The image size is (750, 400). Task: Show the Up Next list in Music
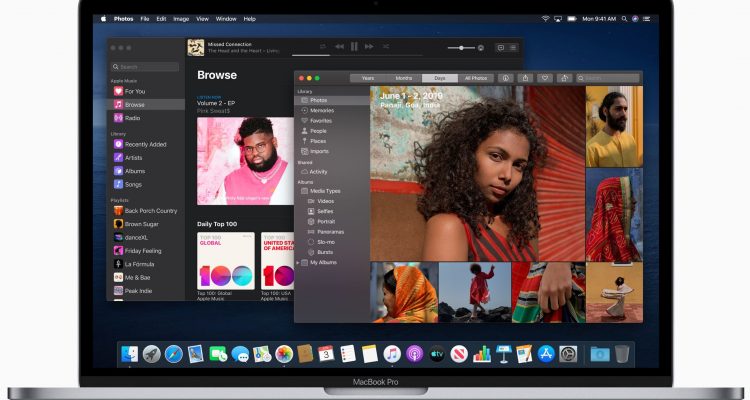click(513, 47)
